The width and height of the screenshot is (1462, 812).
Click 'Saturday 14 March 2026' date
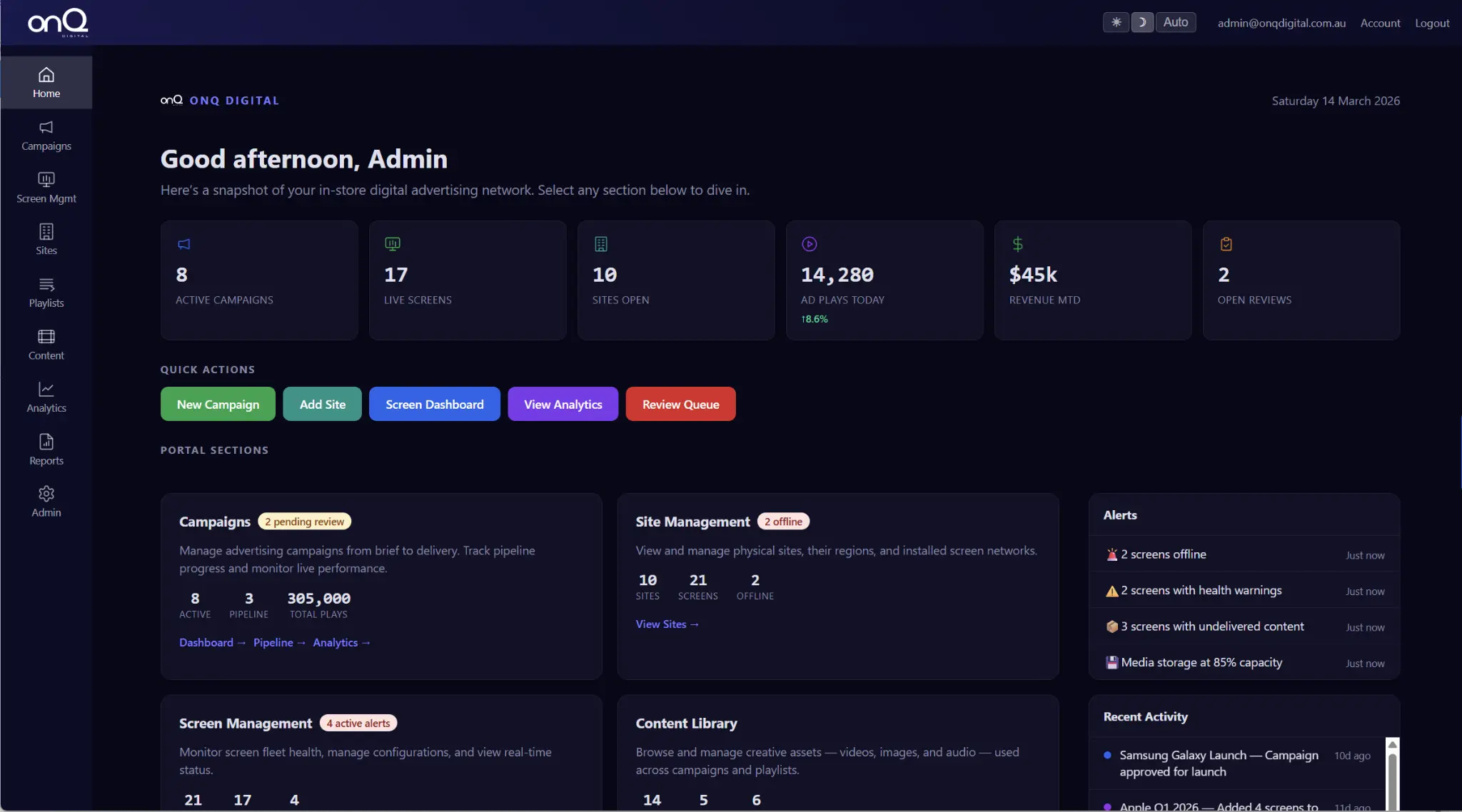(1336, 101)
